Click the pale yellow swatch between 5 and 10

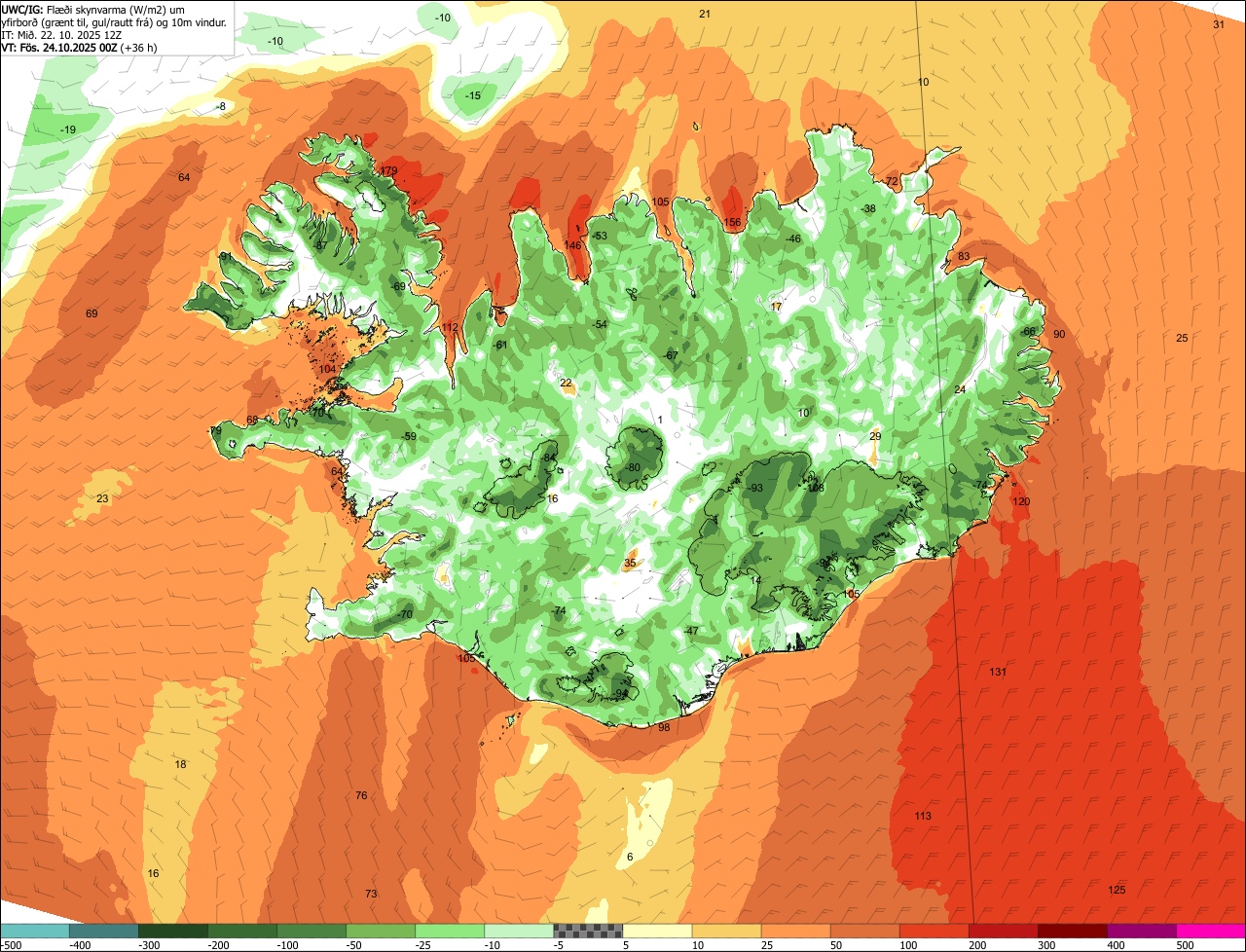click(657, 931)
